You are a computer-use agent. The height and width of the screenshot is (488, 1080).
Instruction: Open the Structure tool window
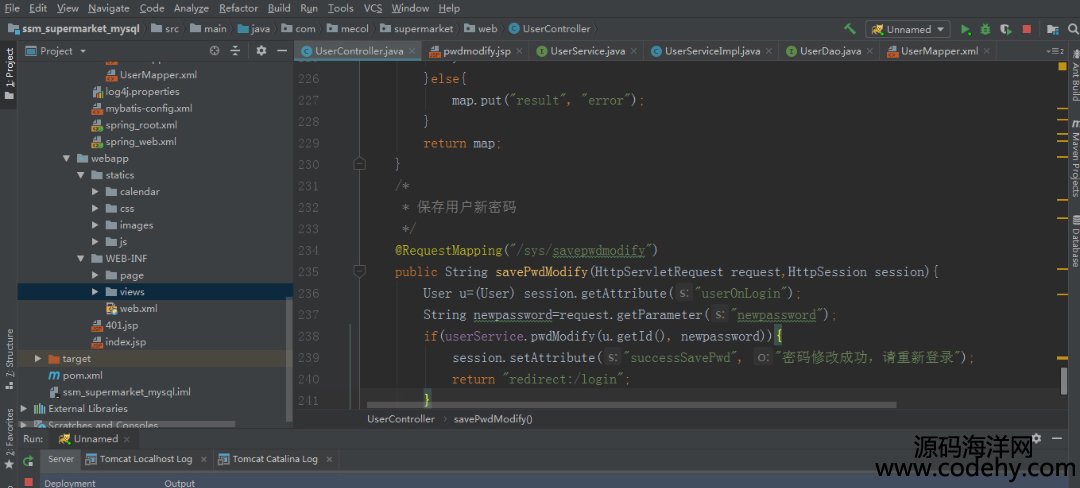click(9, 358)
